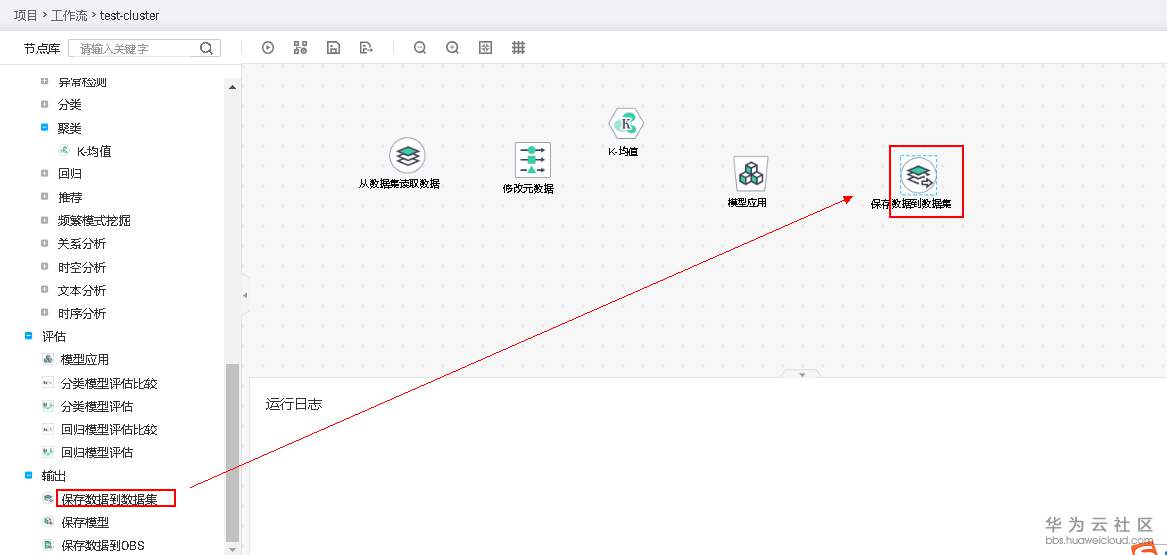Viewport: 1167px width, 555px height.
Task: Click the 保存数据到数据集 item icon in the tree
Action: 48,498
